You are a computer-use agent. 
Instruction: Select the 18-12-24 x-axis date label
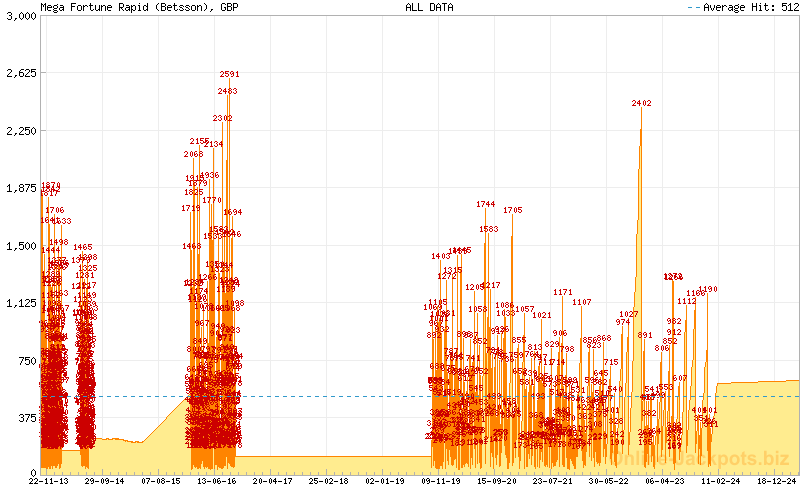(775, 481)
